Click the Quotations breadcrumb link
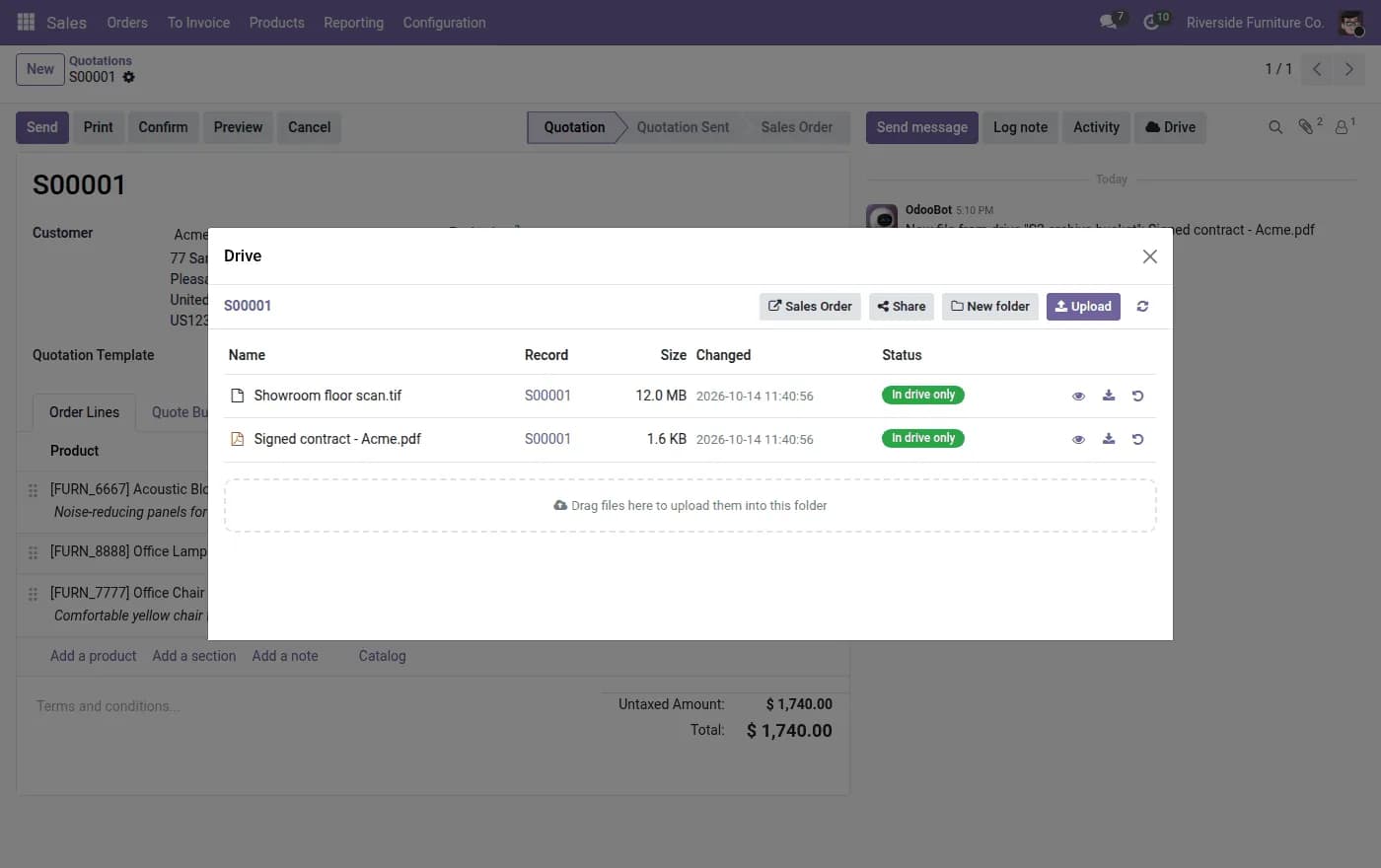 [100, 61]
